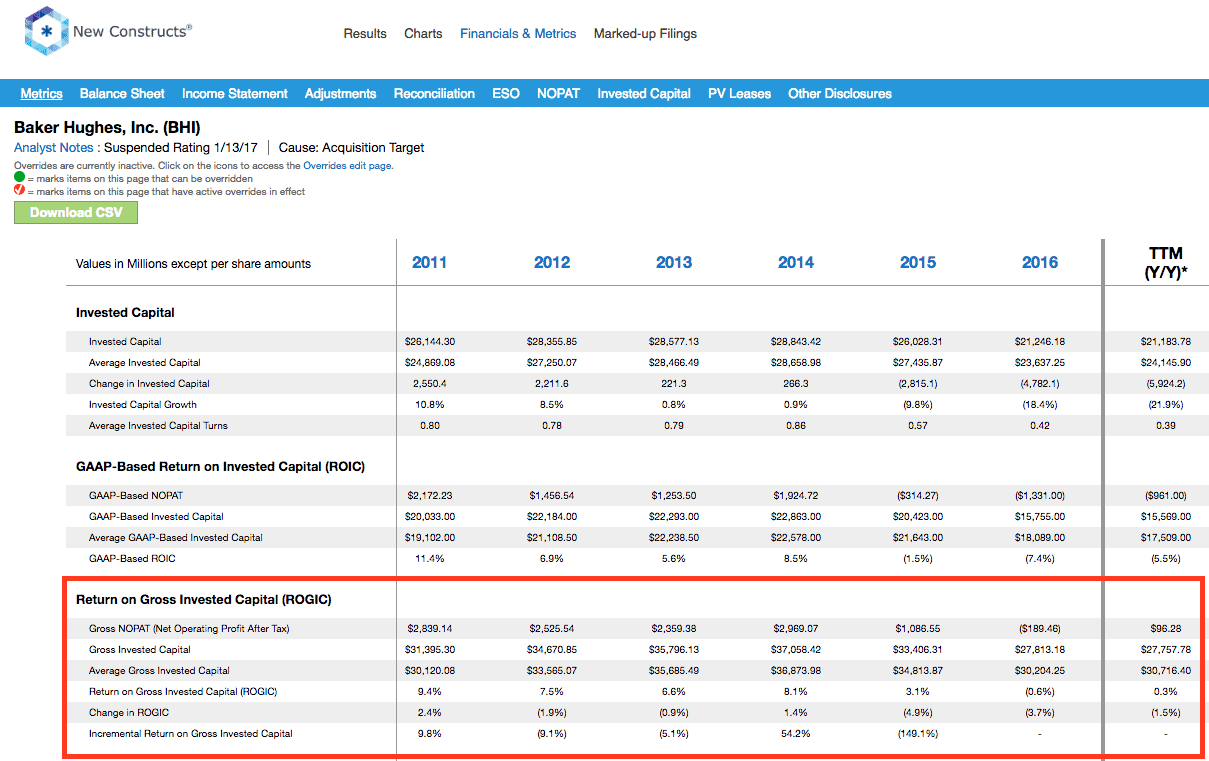Click the red active override check icon
This screenshot has width=1209, height=761.
coord(20,192)
